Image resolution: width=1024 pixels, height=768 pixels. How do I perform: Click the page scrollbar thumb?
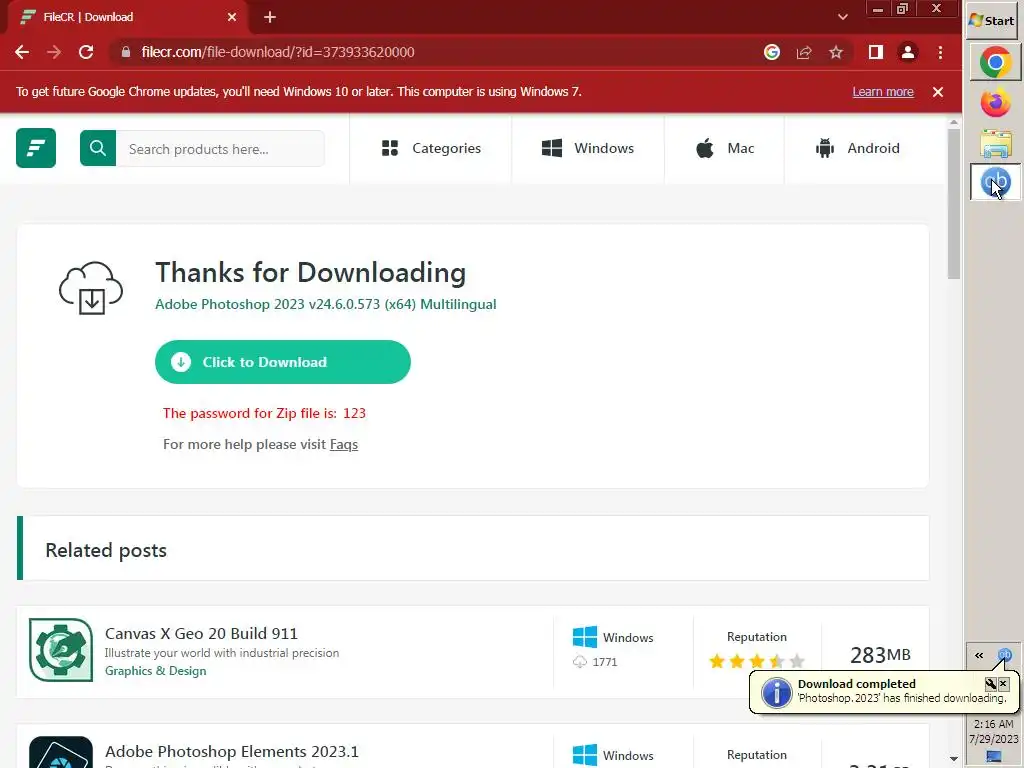point(953,204)
